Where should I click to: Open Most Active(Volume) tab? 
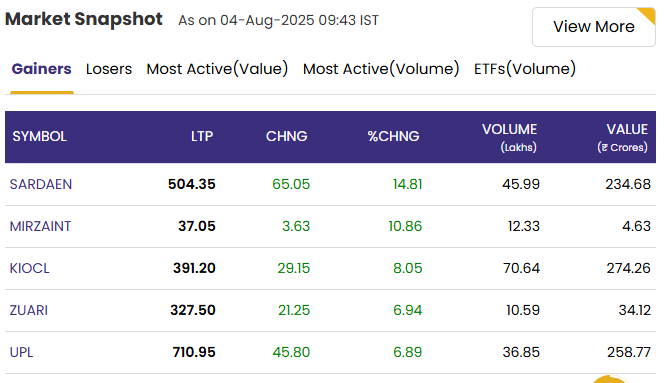(x=381, y=69)
